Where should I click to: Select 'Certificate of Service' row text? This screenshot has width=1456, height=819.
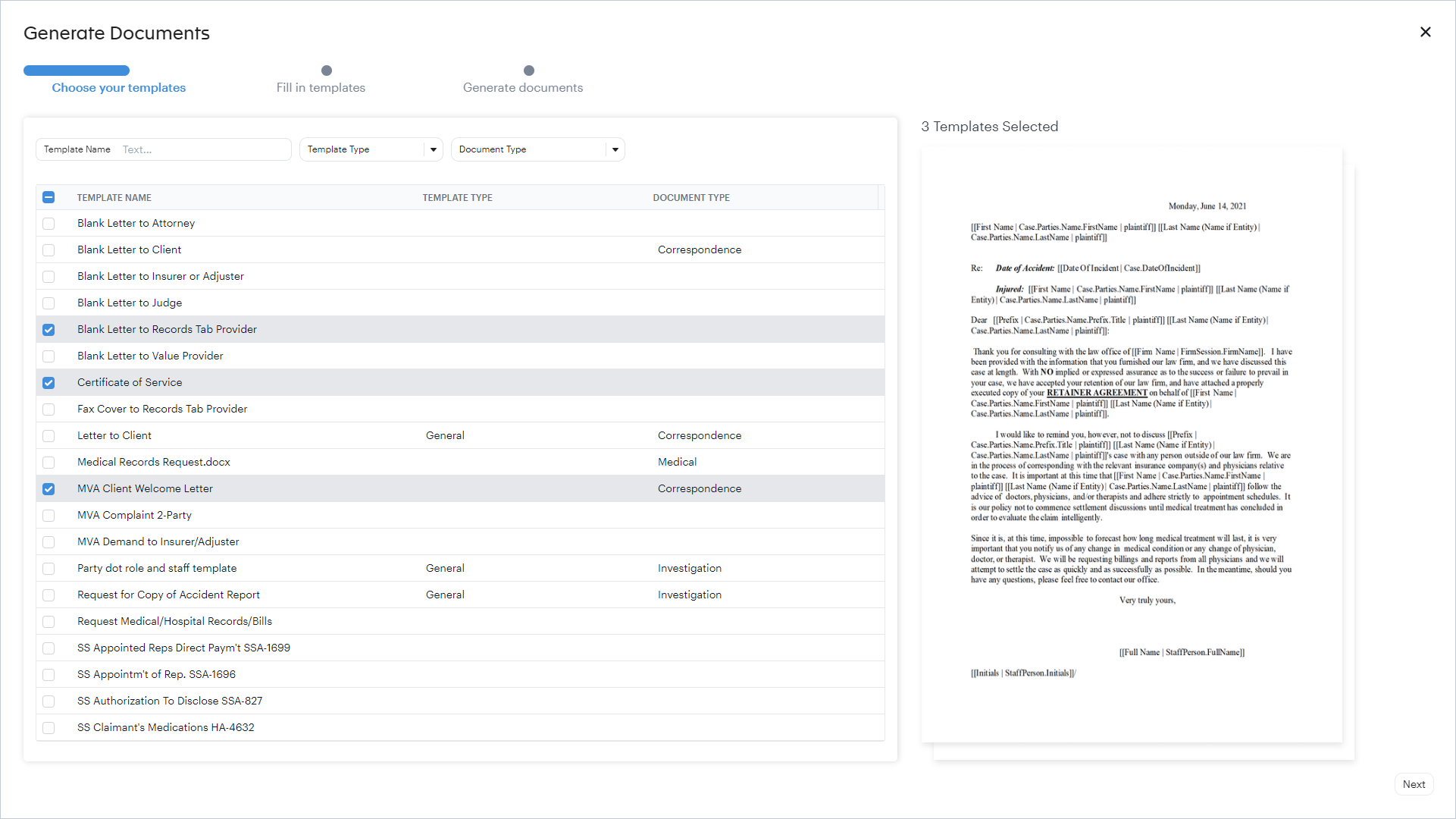130,382
